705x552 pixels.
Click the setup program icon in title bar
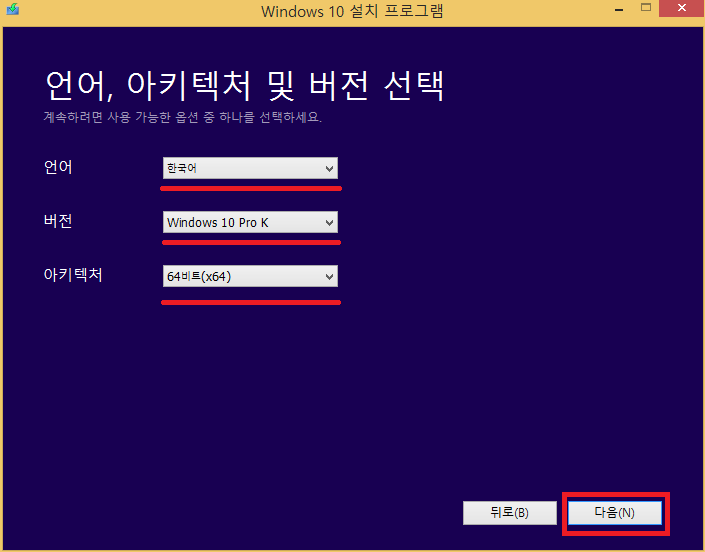pos(13,9)
